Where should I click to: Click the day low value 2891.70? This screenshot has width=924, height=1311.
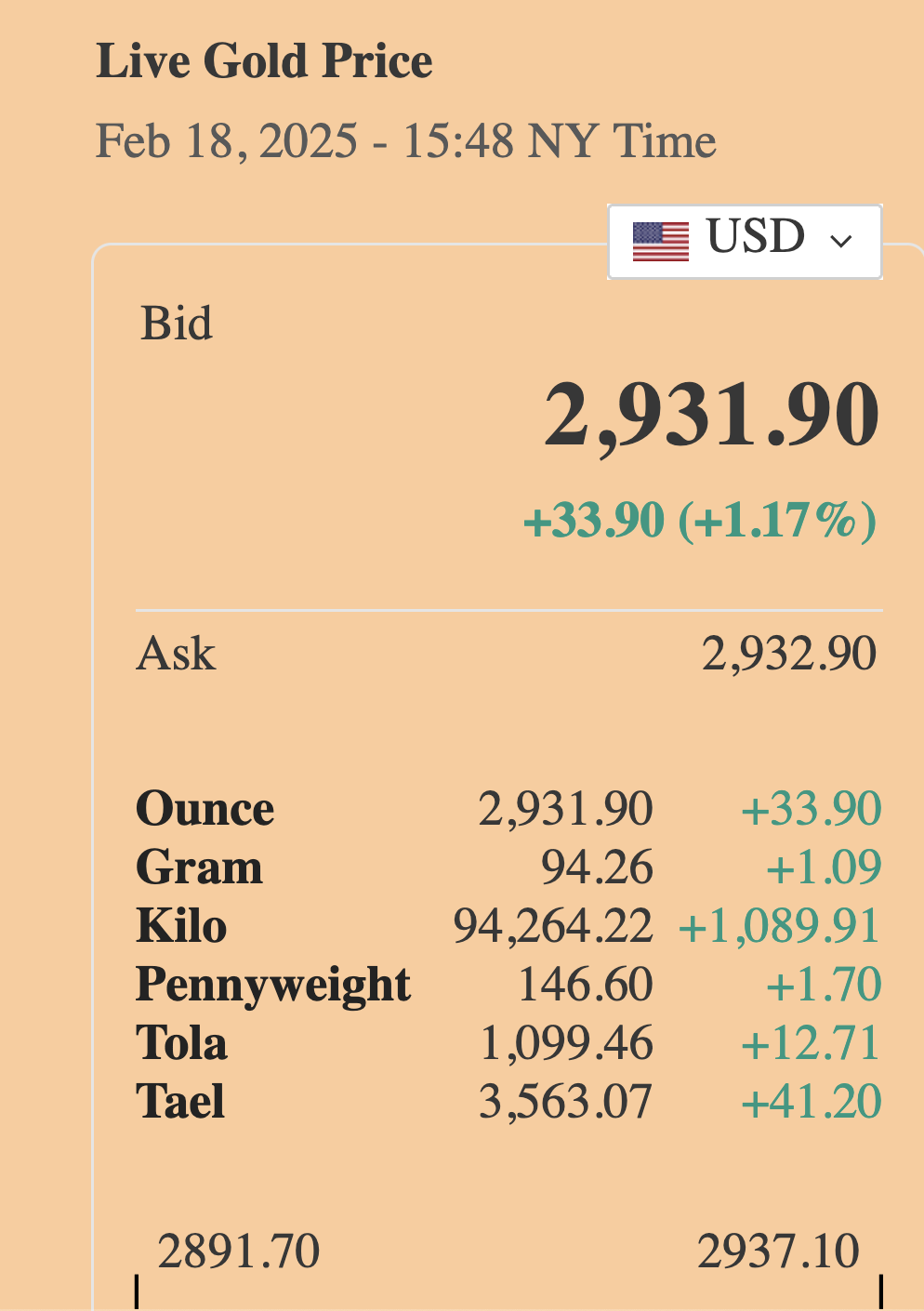239,1251
